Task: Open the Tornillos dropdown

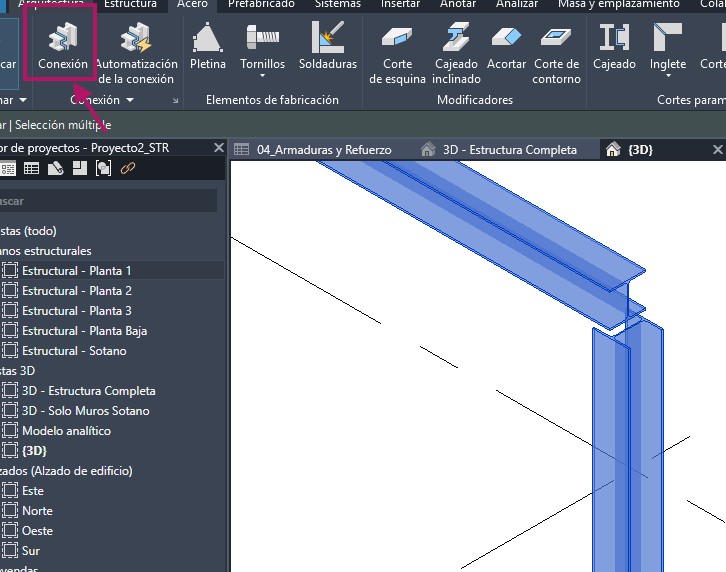Action: pos(262,65)
